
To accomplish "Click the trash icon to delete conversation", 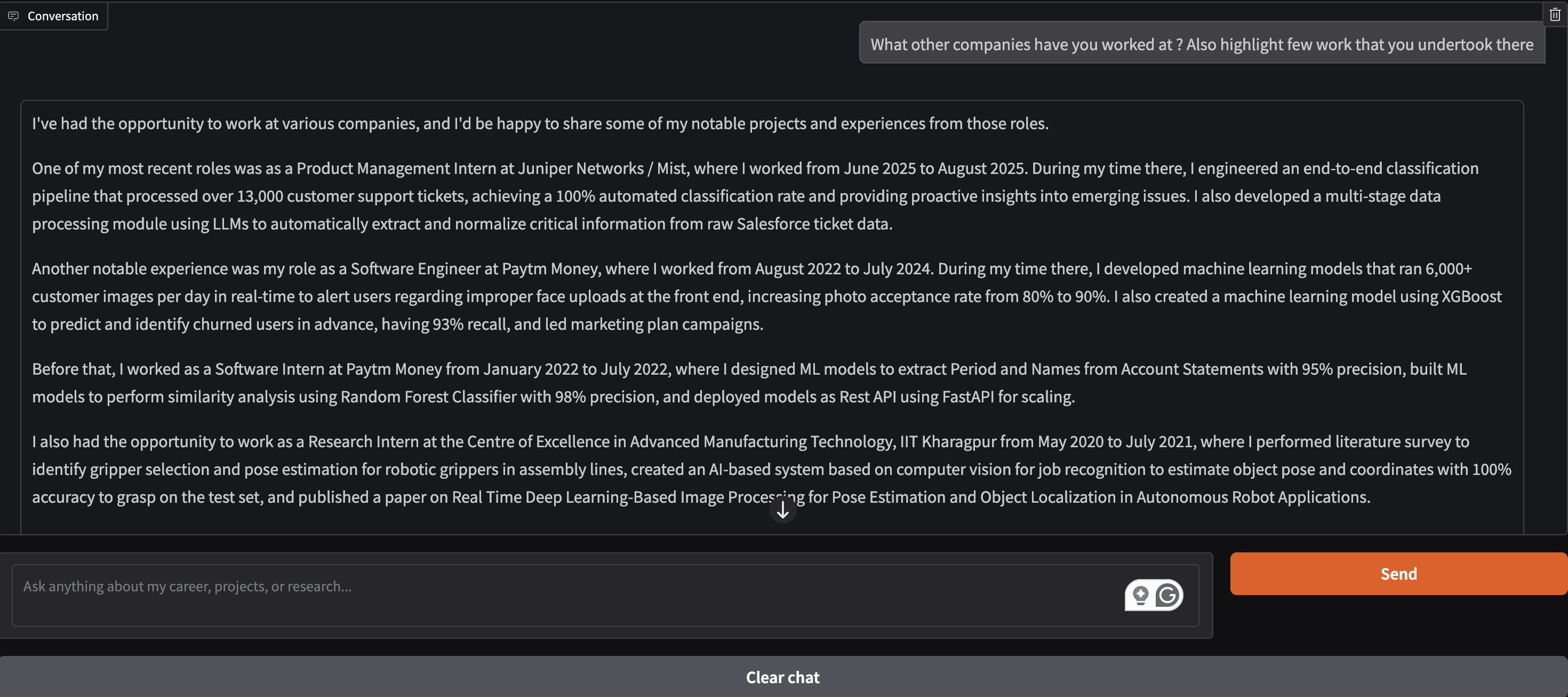I will [x=1555, y=15].
